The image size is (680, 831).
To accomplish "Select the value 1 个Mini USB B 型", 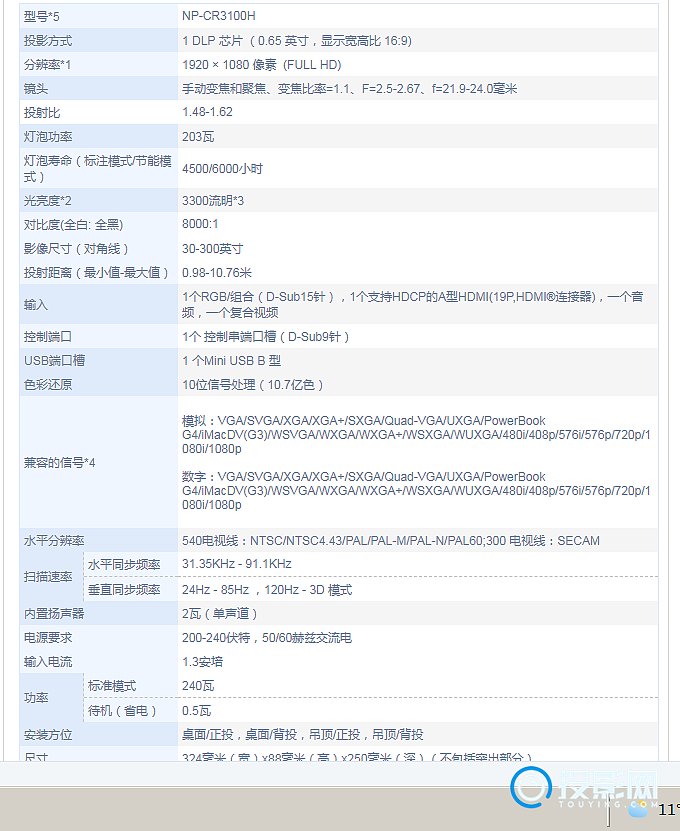I will coord(232,360).
